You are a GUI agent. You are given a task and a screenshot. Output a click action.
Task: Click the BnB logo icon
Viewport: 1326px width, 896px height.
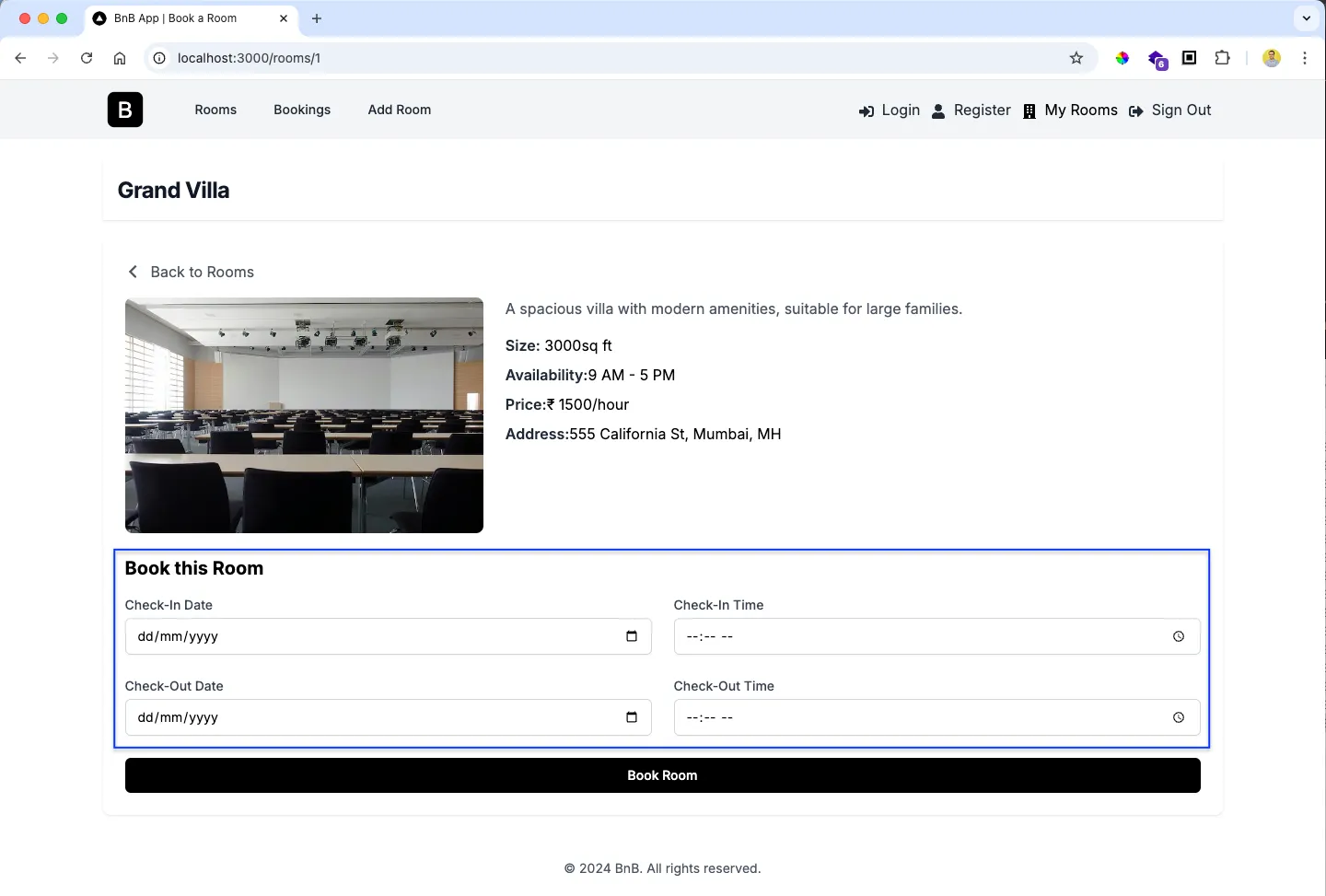[x=125, y=110]
